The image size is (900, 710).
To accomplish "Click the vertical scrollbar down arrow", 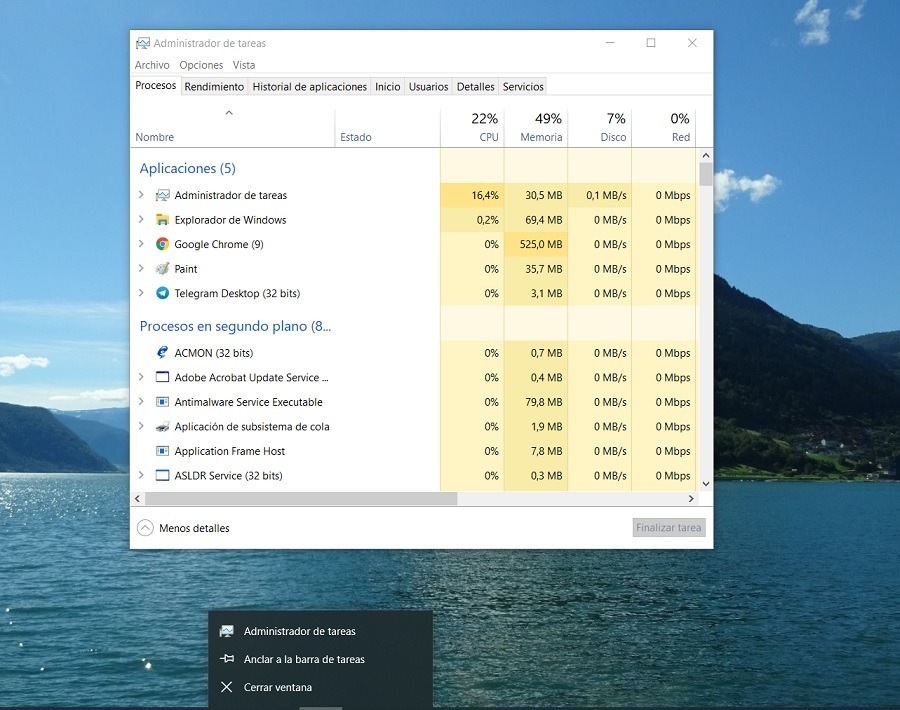I will 706,483.
